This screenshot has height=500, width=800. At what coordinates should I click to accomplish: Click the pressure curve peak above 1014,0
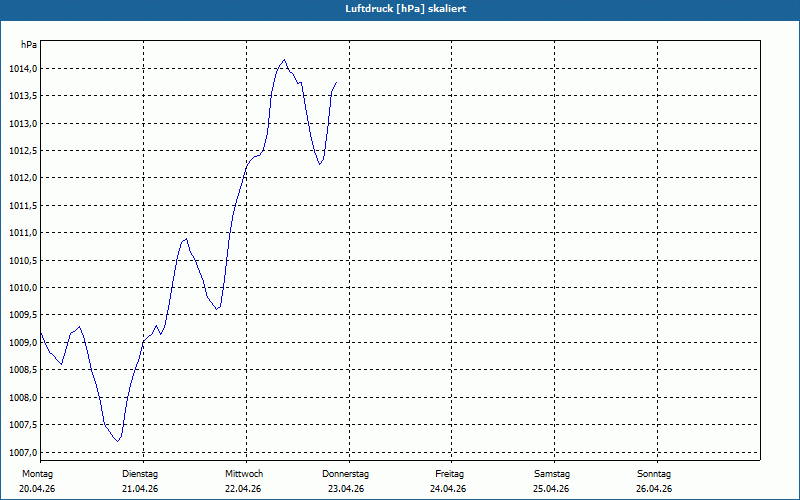point(284,60)
